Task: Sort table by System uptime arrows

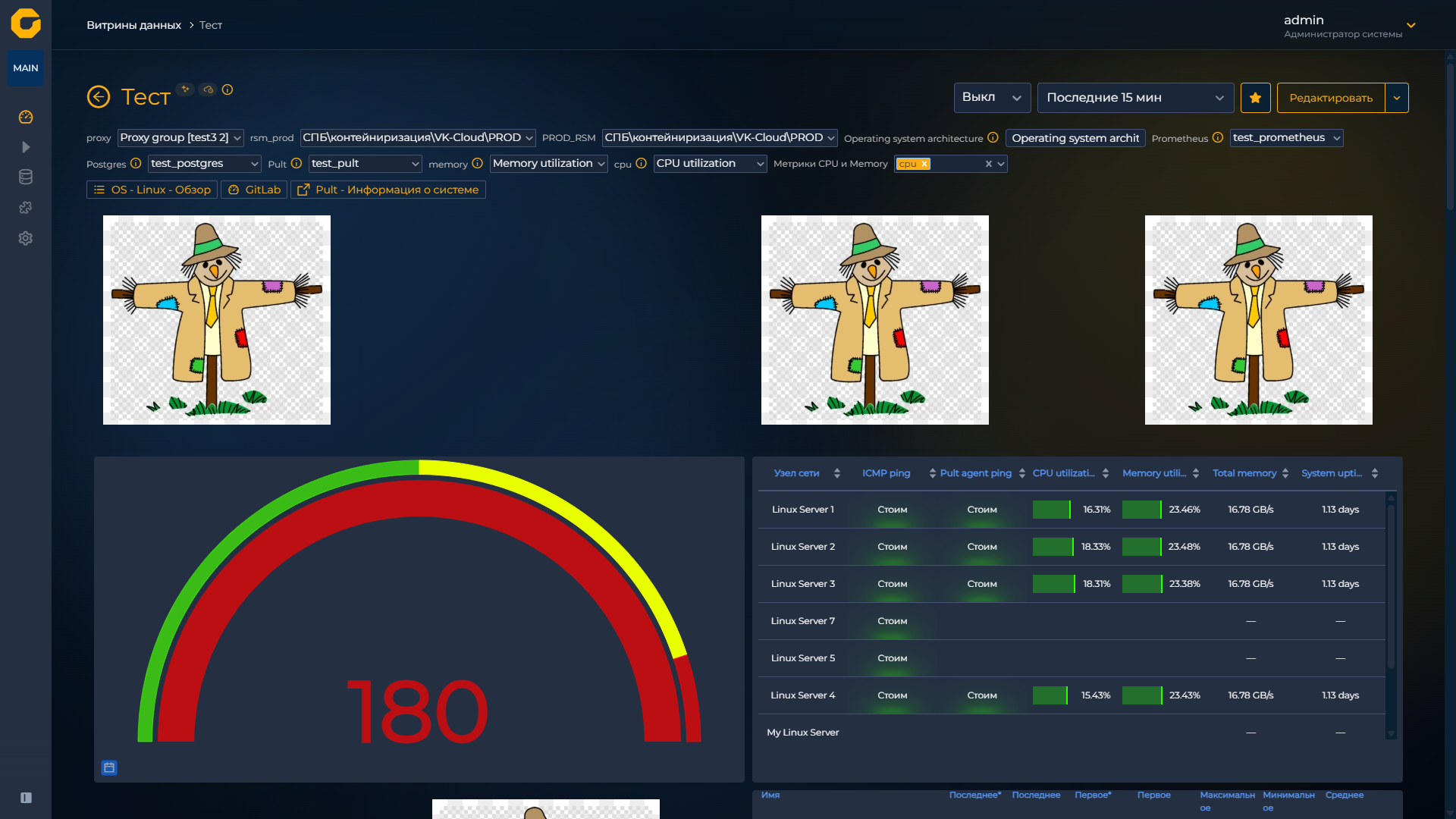Action: click(1375, 473)
